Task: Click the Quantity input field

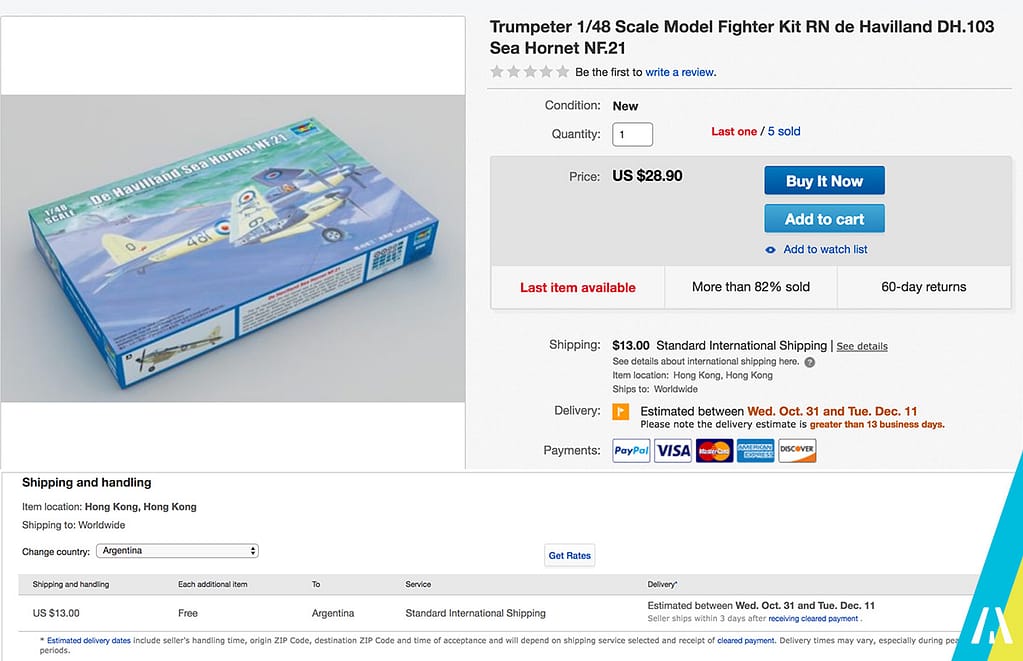Action: [632, 134]
